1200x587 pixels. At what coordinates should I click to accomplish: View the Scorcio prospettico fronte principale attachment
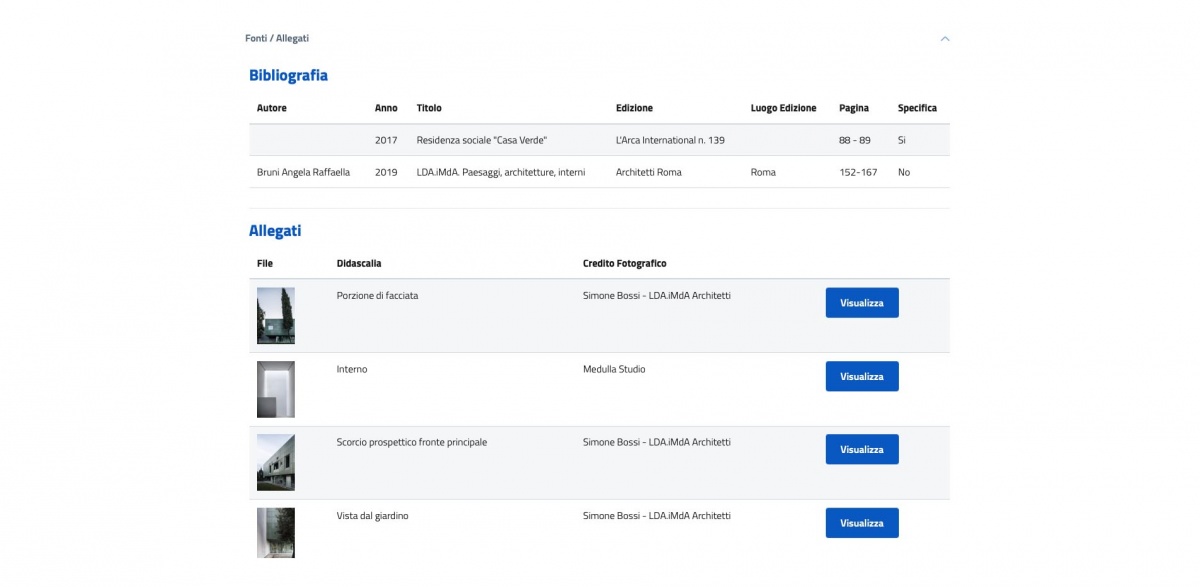tap(862, 449)
